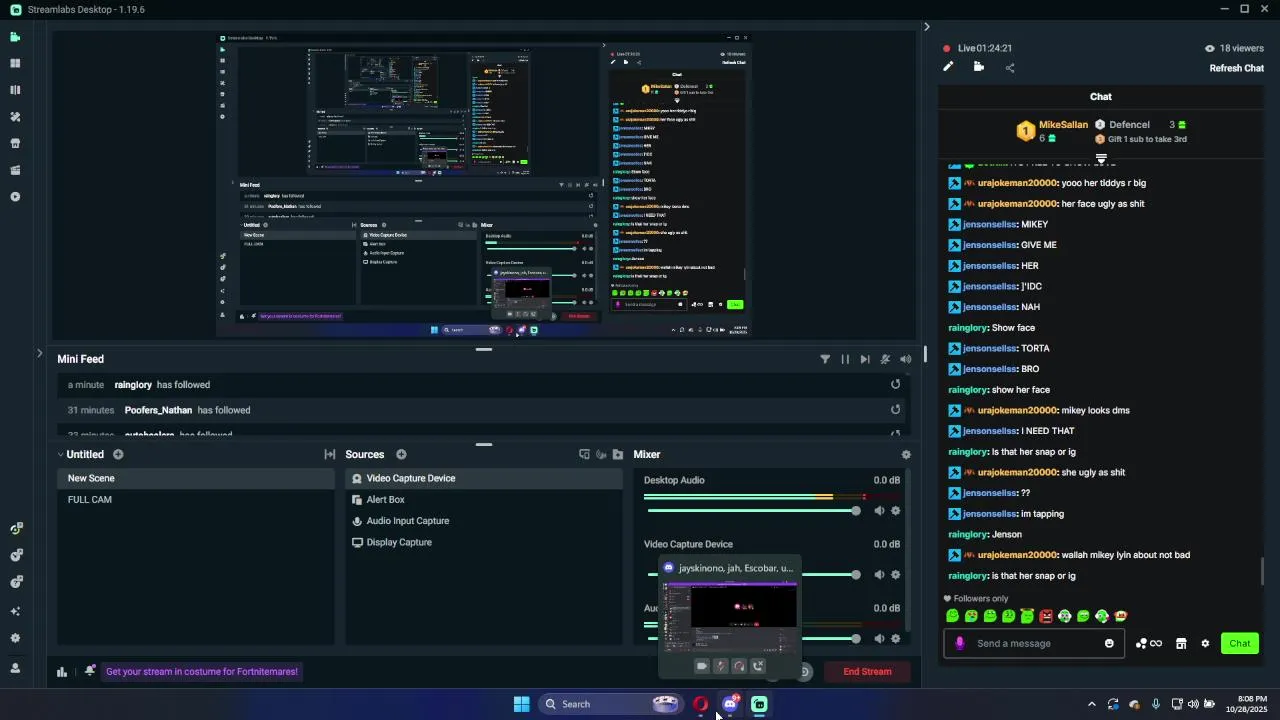Mute Video Capture Device audio
This screenshot has width=1280, height=720.
[x=879, y=575]
